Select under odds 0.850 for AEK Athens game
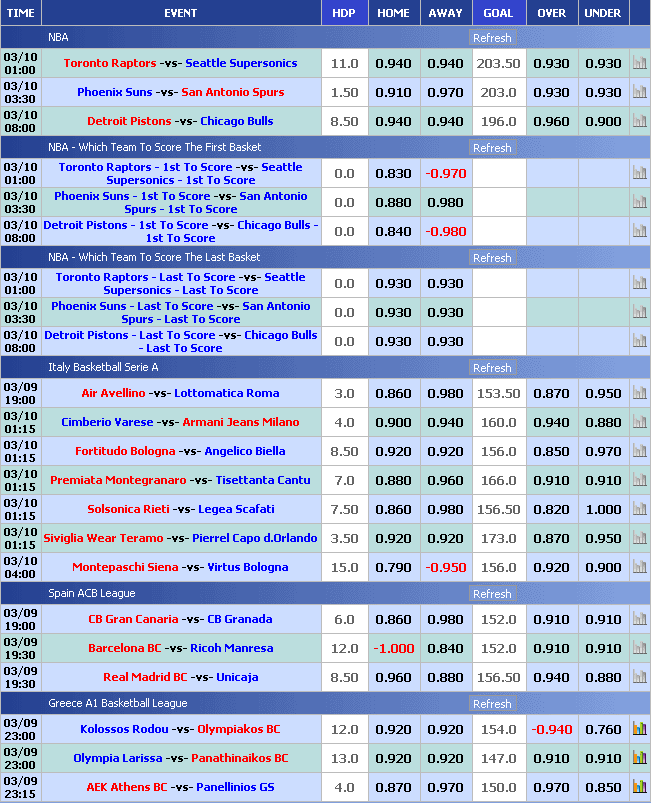This screenshot has height=803, width=651. coord(603,788)
